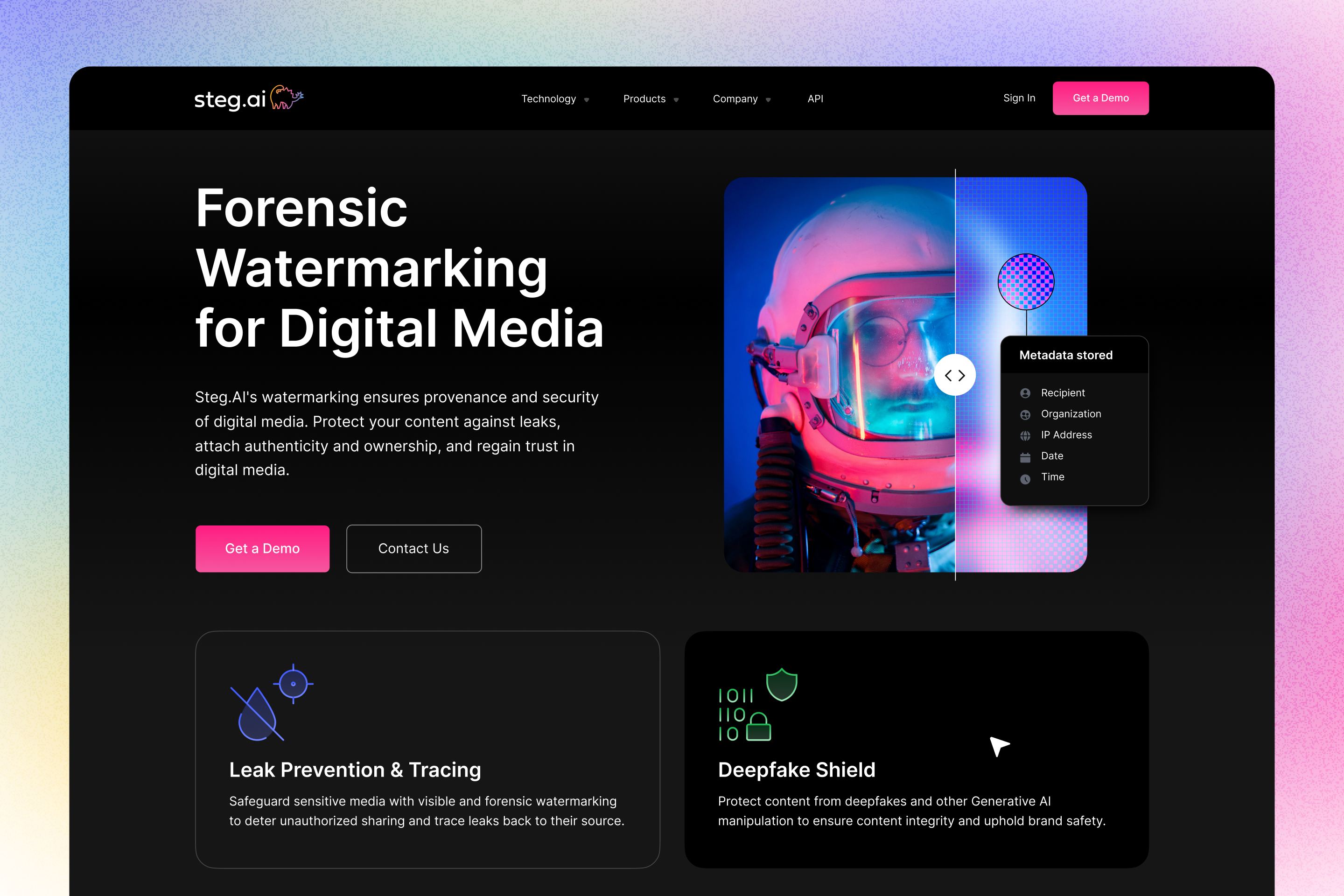Screen dimensions: 1344x896
Task: Click the Time clock icon
Action: pos(1025,478)
